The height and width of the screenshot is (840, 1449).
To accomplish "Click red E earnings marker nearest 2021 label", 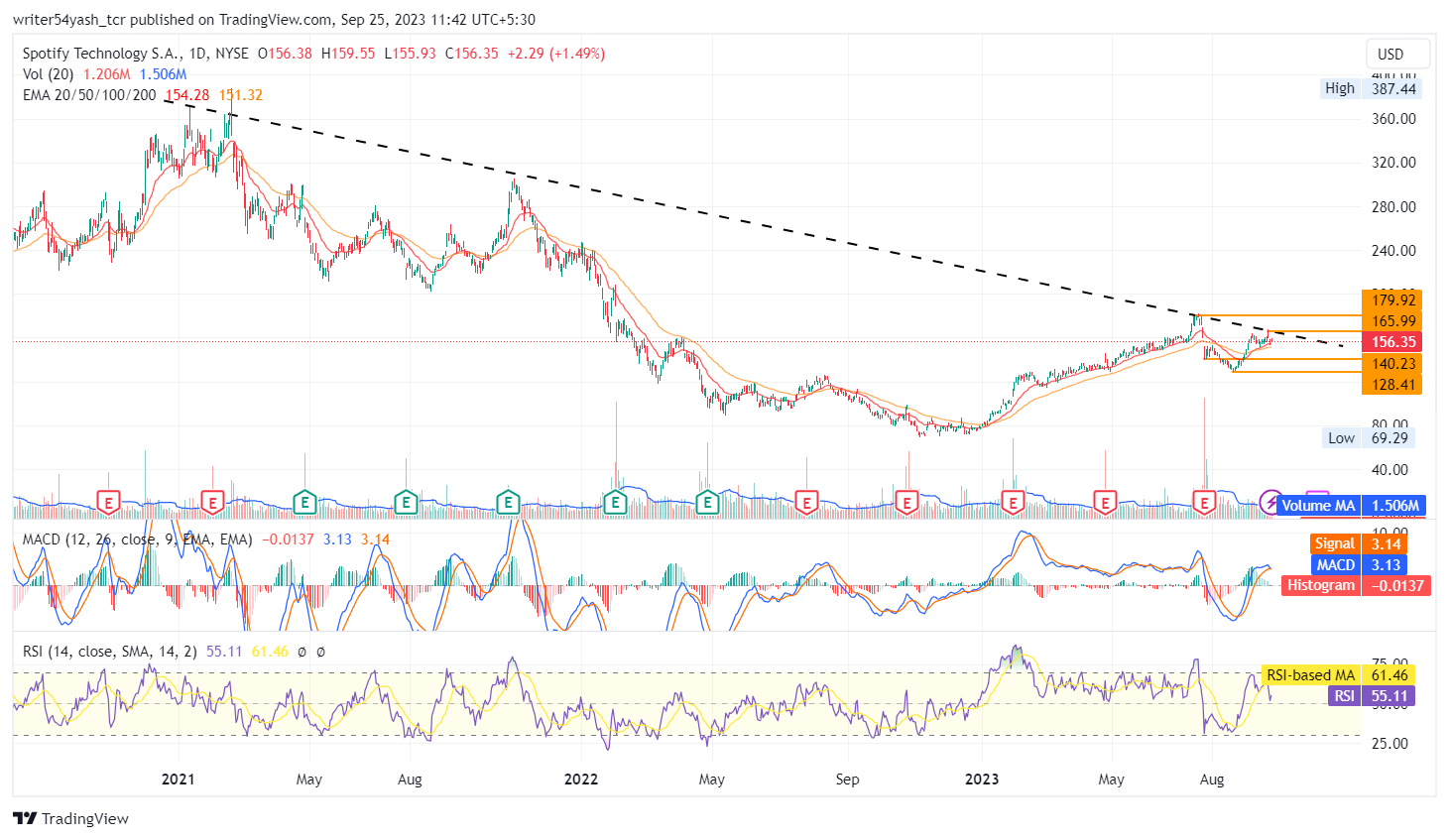I will pyautogui.click(x=211, y=503).
